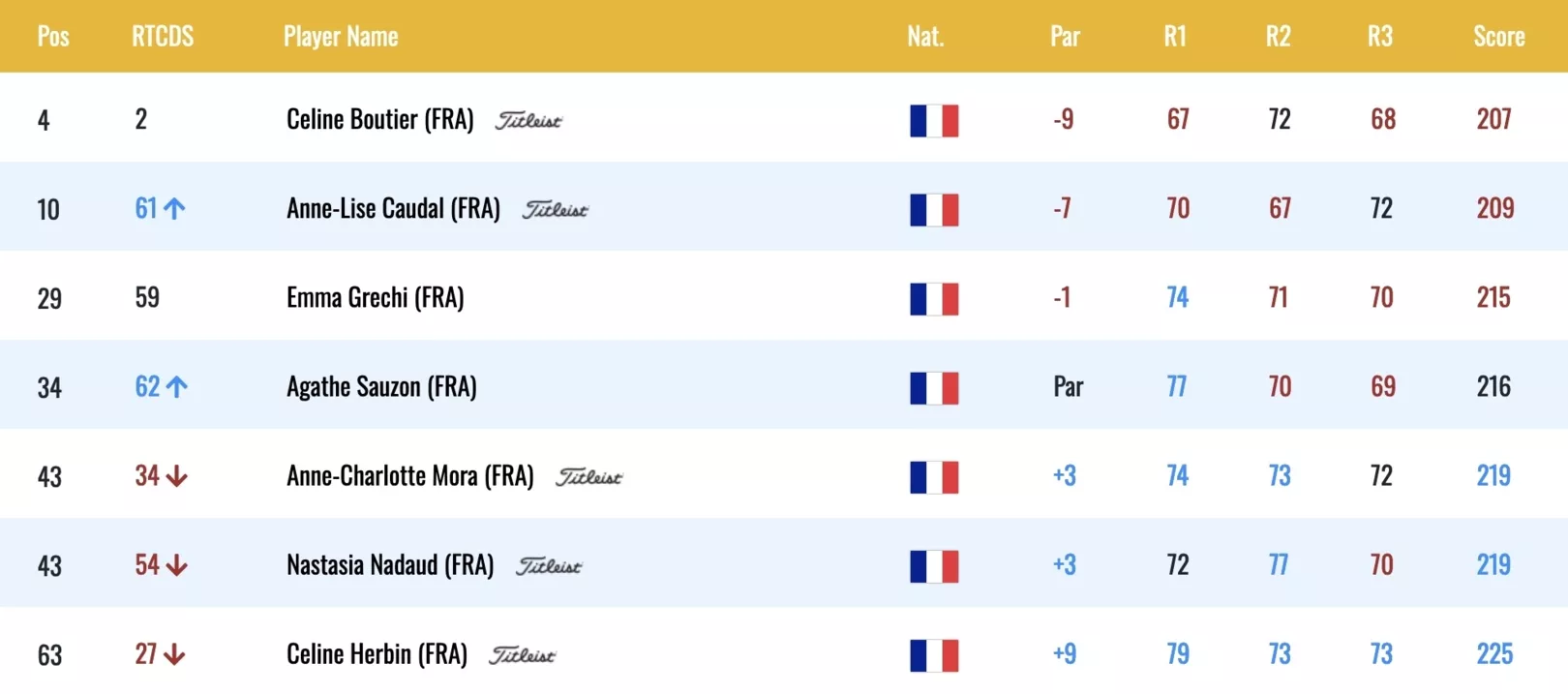1568x694 pixels.
Task: Sort by the RTCDS column header
Action: click(x=163, y=37)
